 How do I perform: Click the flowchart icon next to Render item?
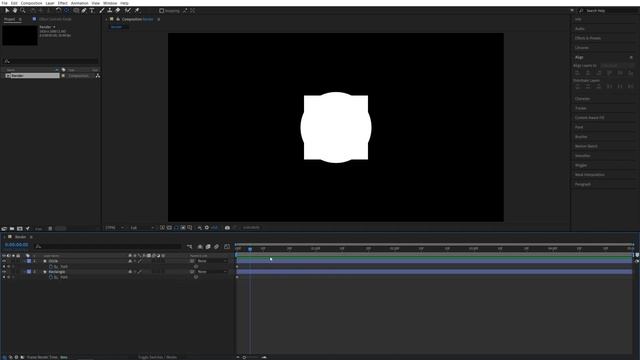tap(98, 76)
